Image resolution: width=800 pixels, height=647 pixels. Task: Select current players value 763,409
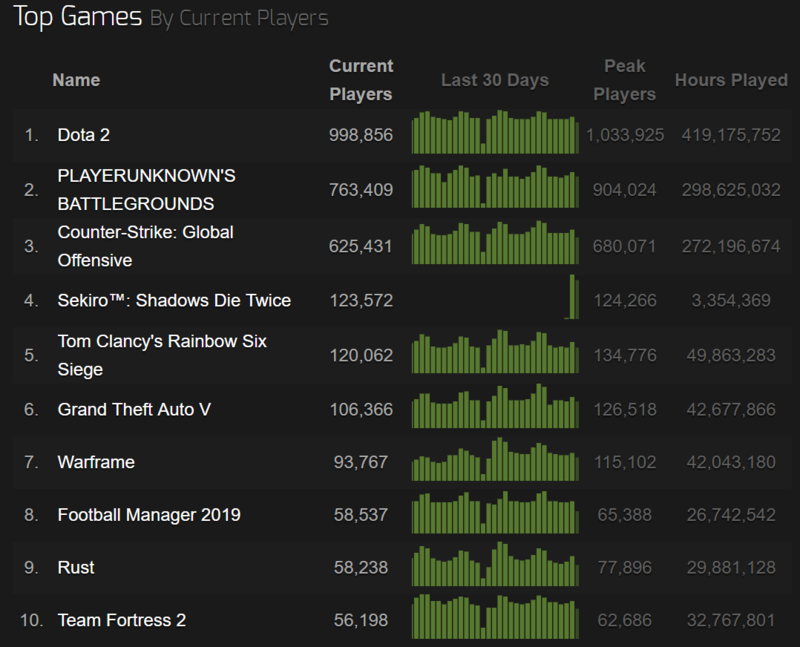coord(361,190)
